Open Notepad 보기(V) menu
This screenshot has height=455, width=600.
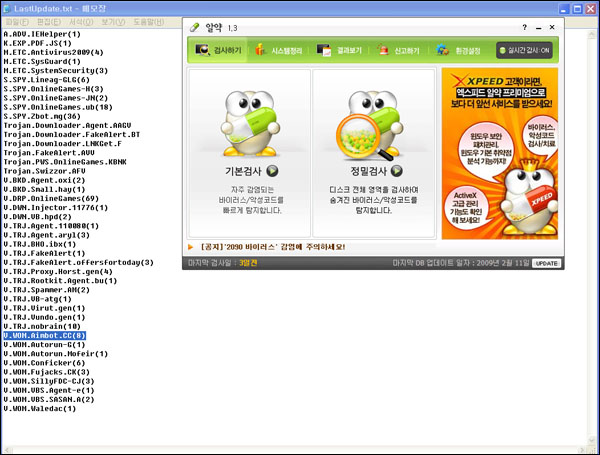tap(113, 22)
